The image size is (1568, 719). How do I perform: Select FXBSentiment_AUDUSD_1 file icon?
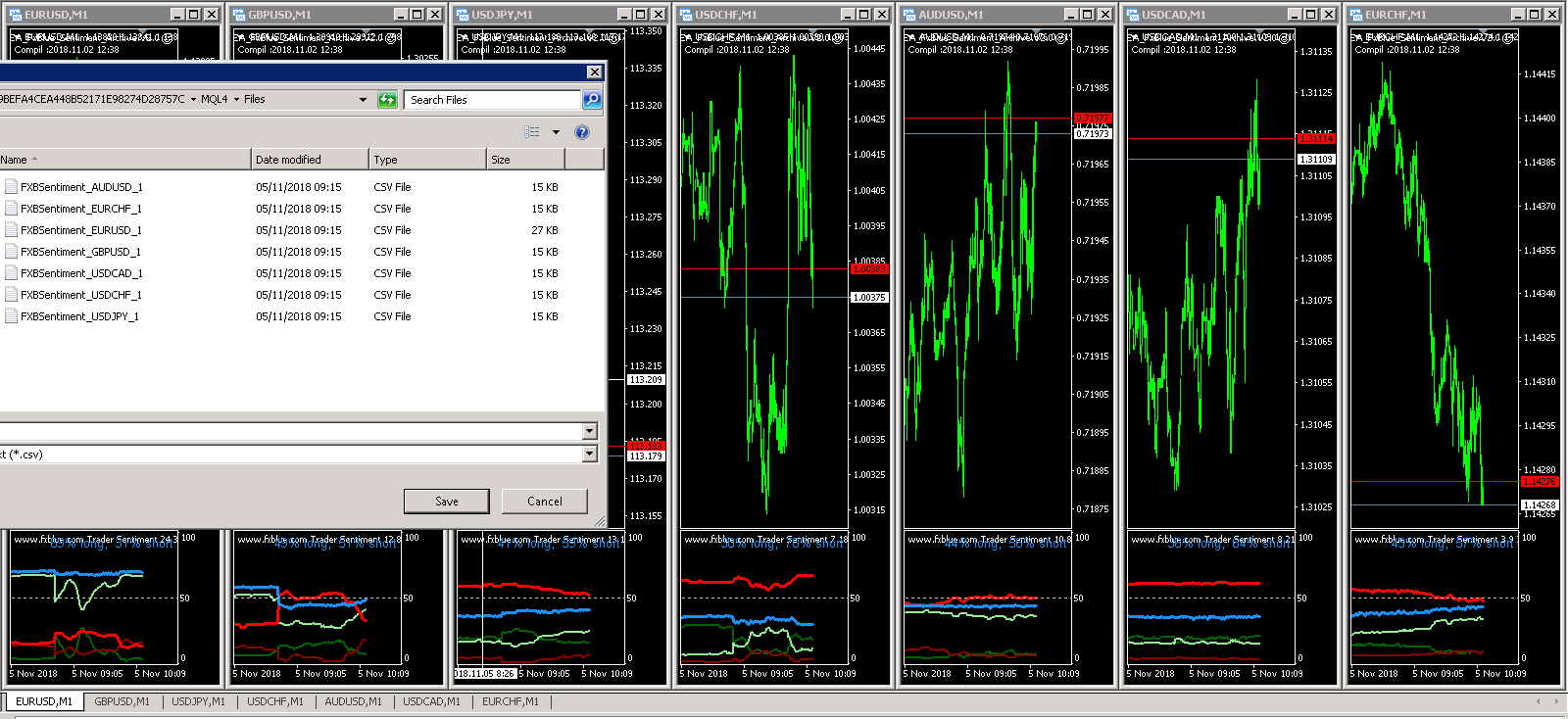point(11,187)
